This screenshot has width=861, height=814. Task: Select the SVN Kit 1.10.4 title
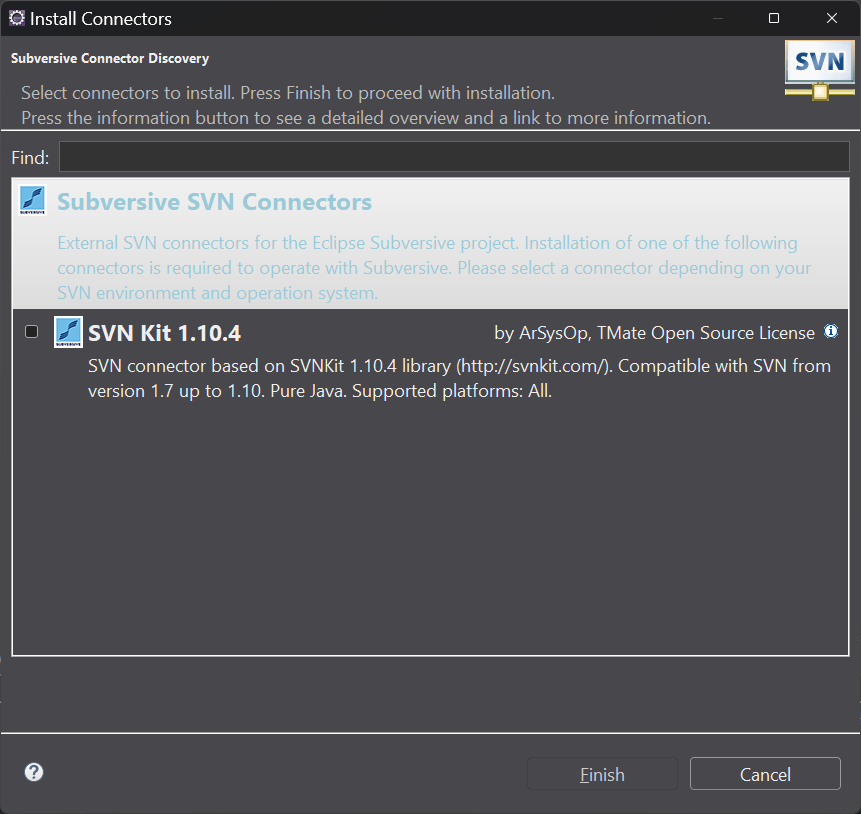pos(165,333)
